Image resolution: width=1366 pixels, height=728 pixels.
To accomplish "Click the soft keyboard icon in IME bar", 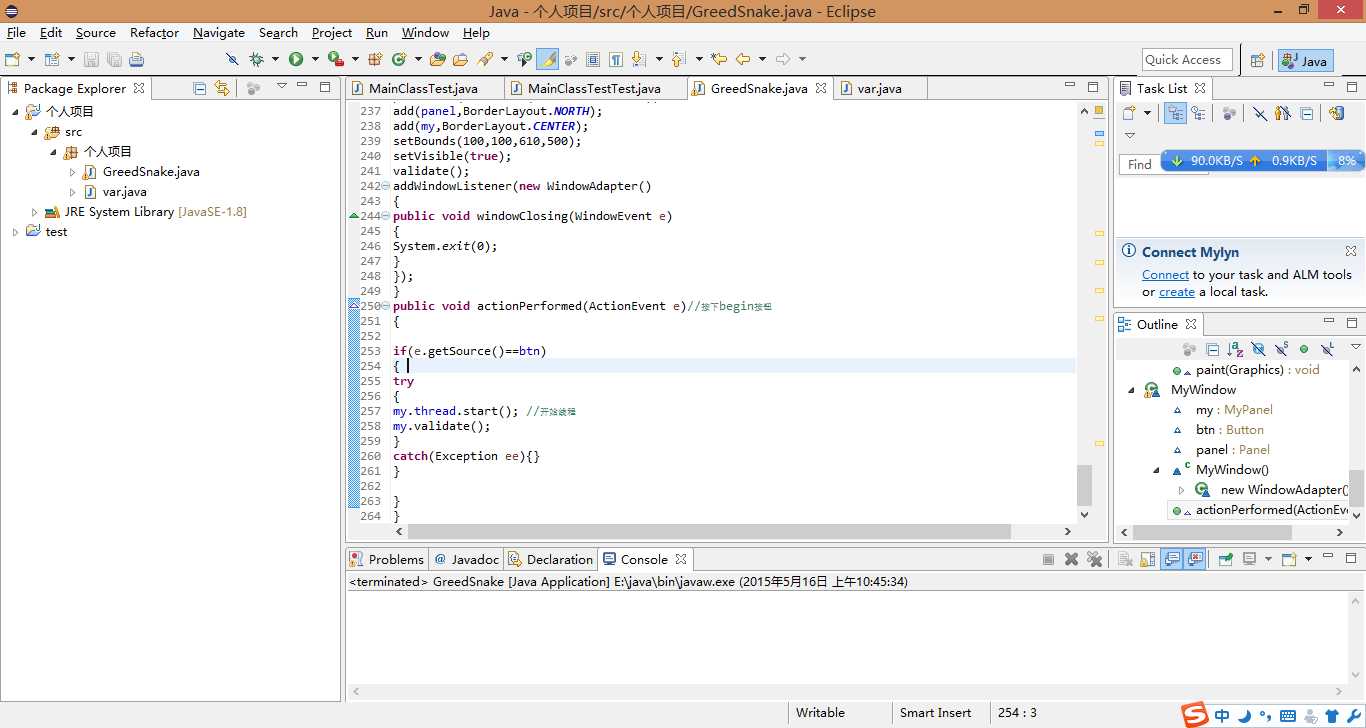I will click(1287, 716).
